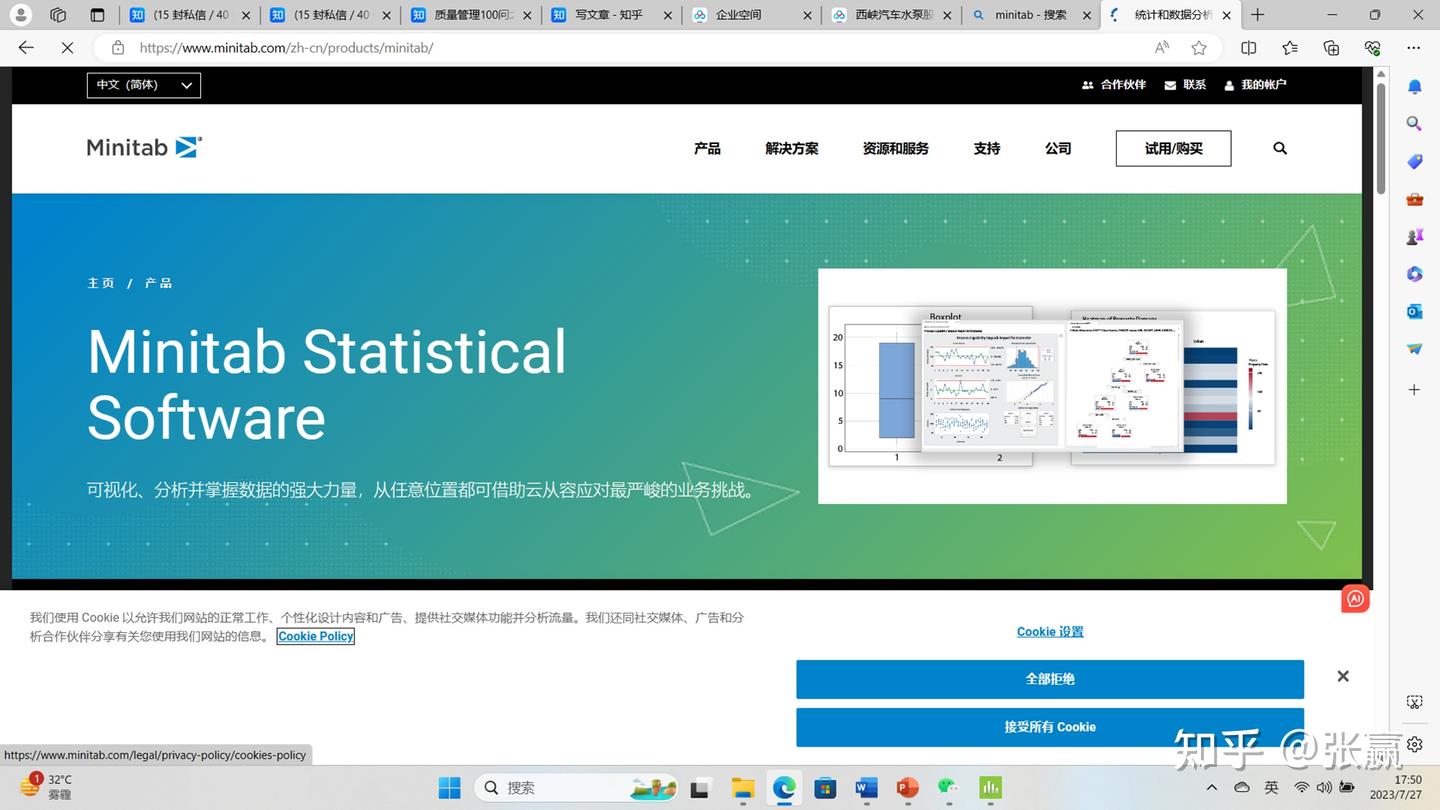This screenshot has width=1440, height=810.
Task: Open the shopping assistant sidebar icon
Action: [x=1414, y=161]
